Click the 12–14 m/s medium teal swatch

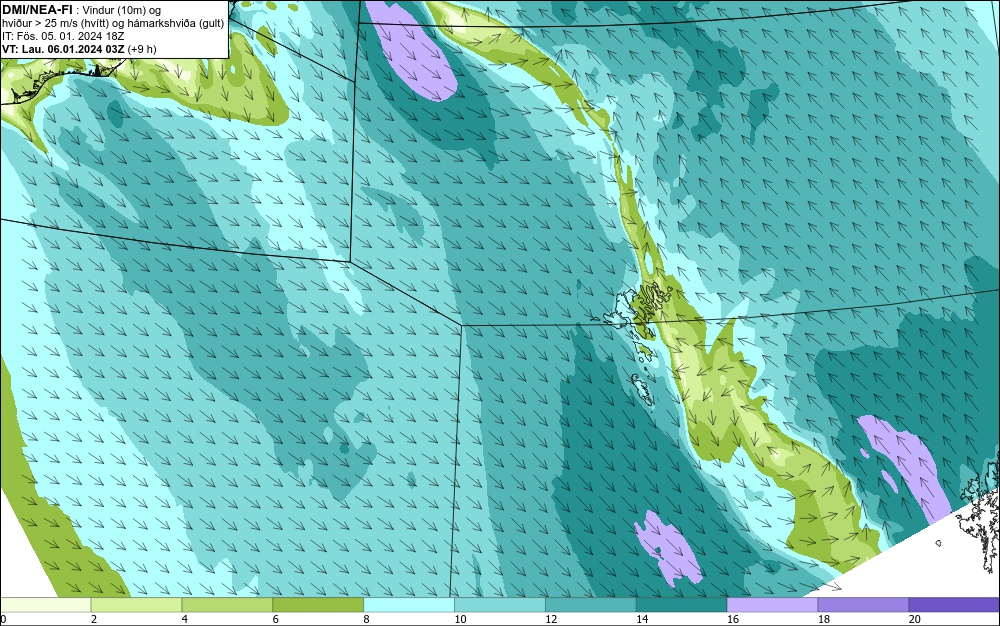591,605
